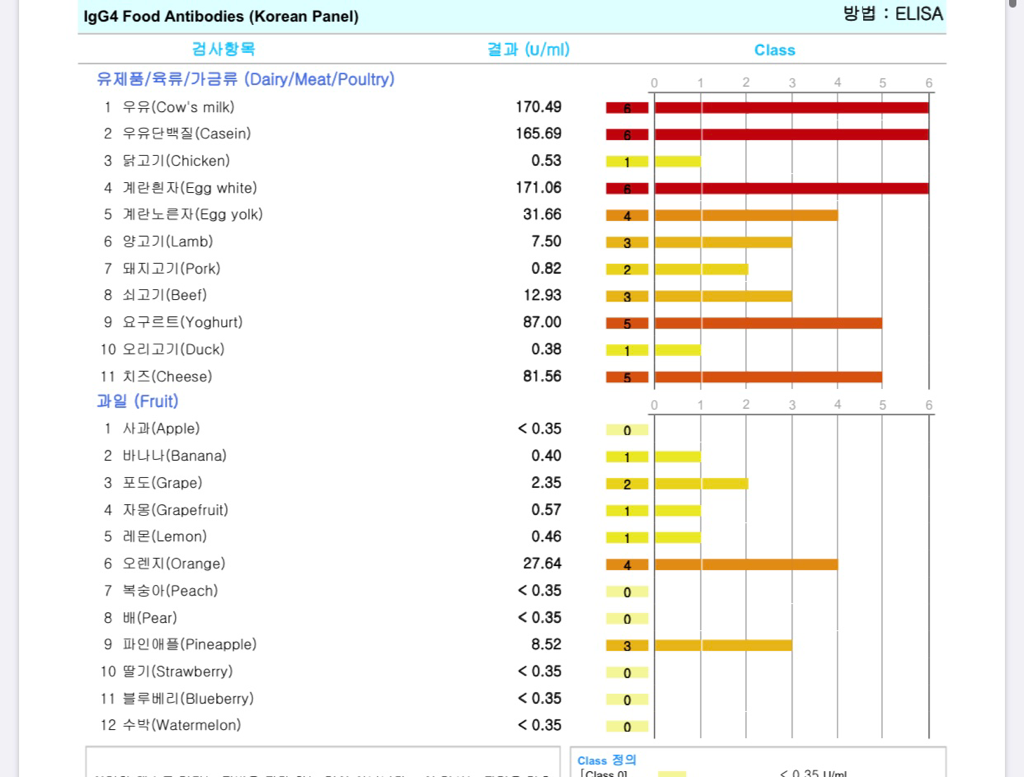The image size is (1024, 777).
Task: Select the 과일 (Fruit) section heading
Action: tap(137, 401)
